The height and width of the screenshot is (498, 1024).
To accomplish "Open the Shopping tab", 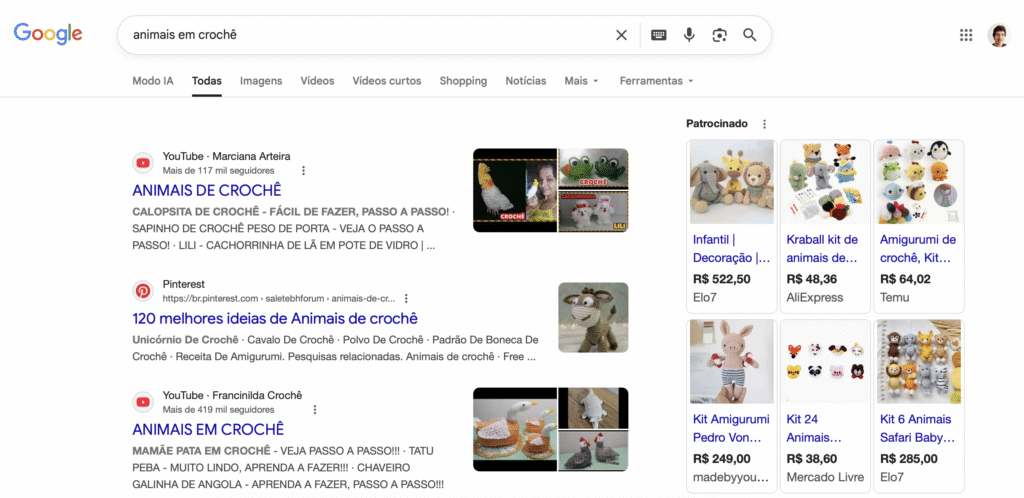I will tap(463, 81).
